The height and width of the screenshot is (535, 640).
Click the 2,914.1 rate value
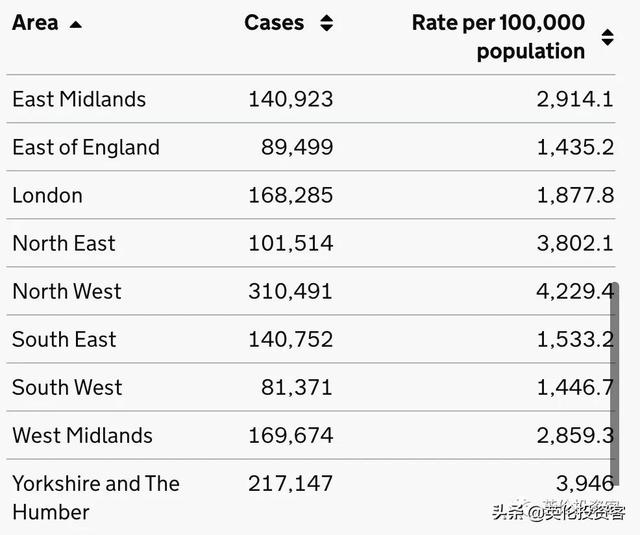(575, 99)
